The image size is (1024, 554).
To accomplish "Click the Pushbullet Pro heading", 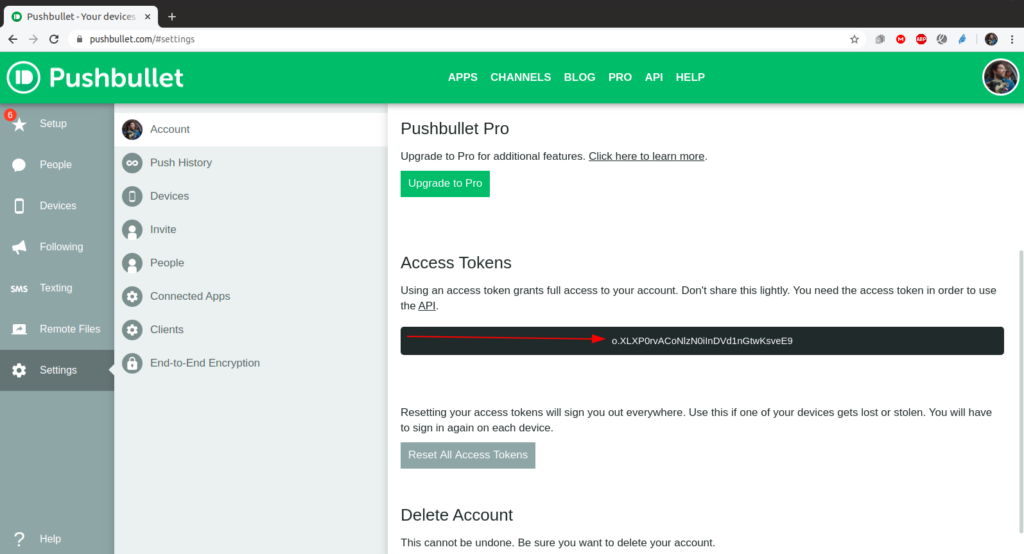I will (455, 129).
